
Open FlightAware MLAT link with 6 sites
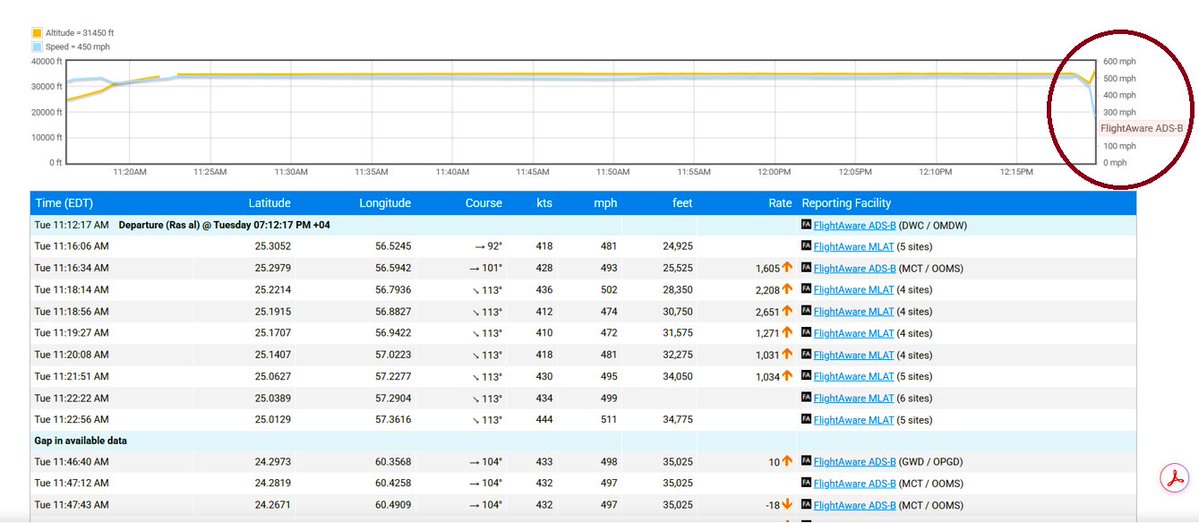point(853,398)
